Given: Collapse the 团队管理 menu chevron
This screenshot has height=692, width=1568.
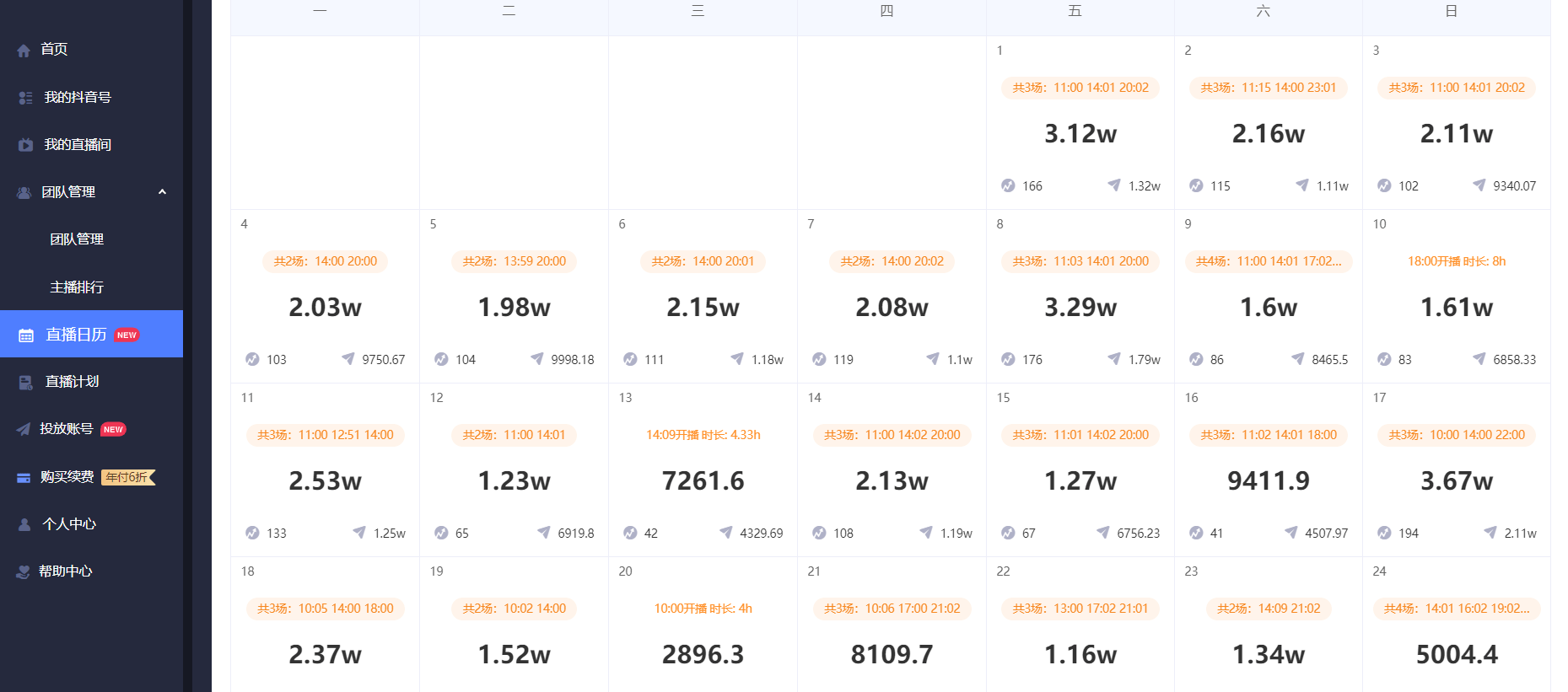Looking at the screenshot, I should pyautogui.click(x=162, y=192).
